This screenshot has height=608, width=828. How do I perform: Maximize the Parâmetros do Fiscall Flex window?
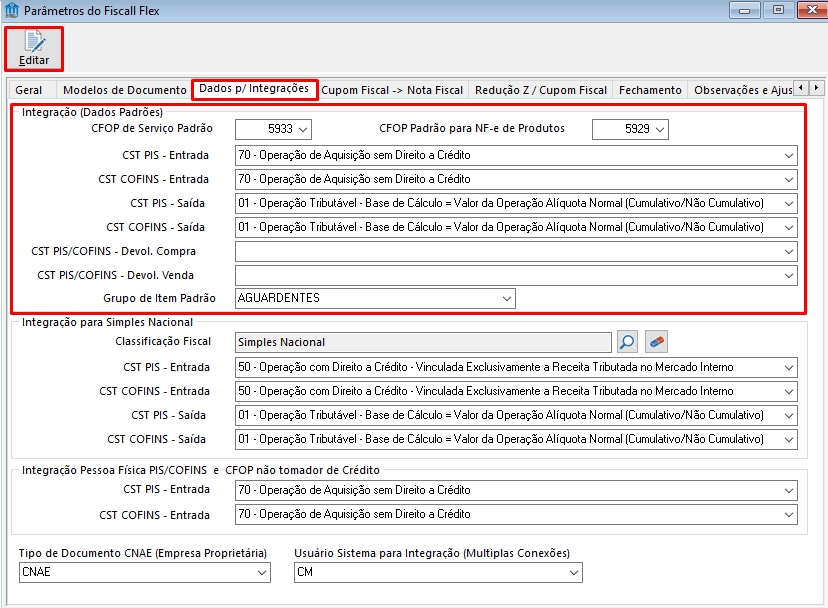(x=778, y=10)
